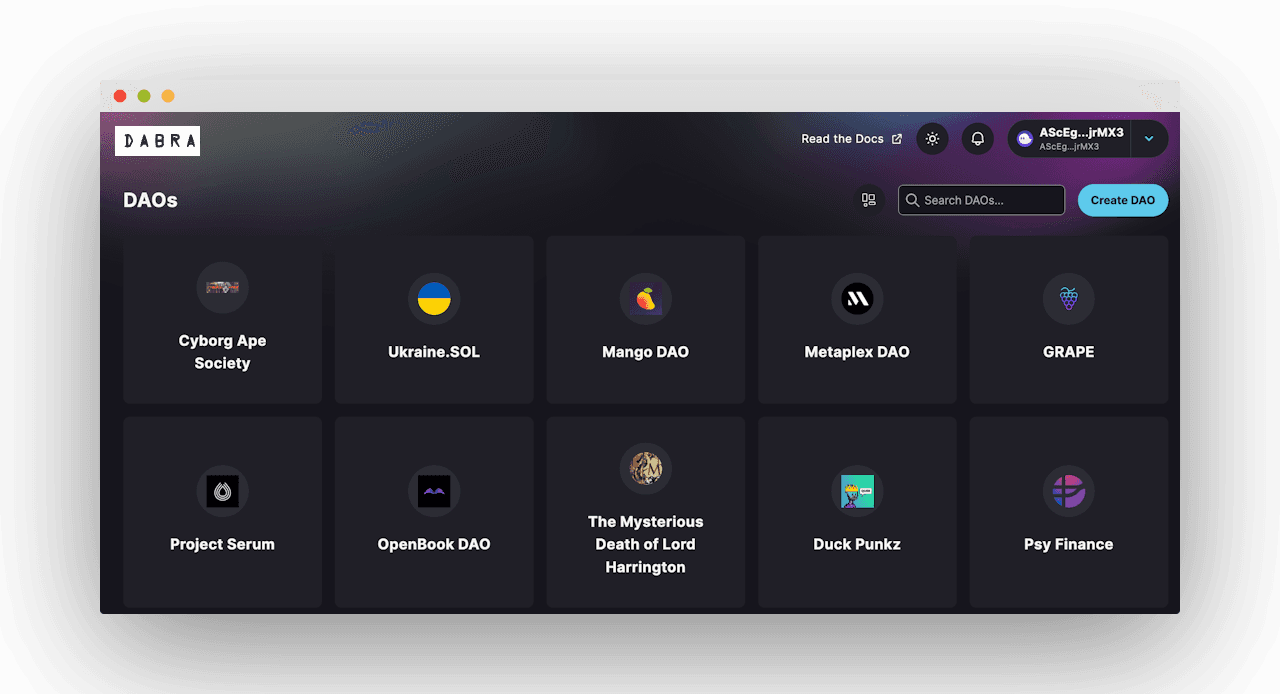
Task: Click the DABRA logo
Action: [x=157, y=141]
